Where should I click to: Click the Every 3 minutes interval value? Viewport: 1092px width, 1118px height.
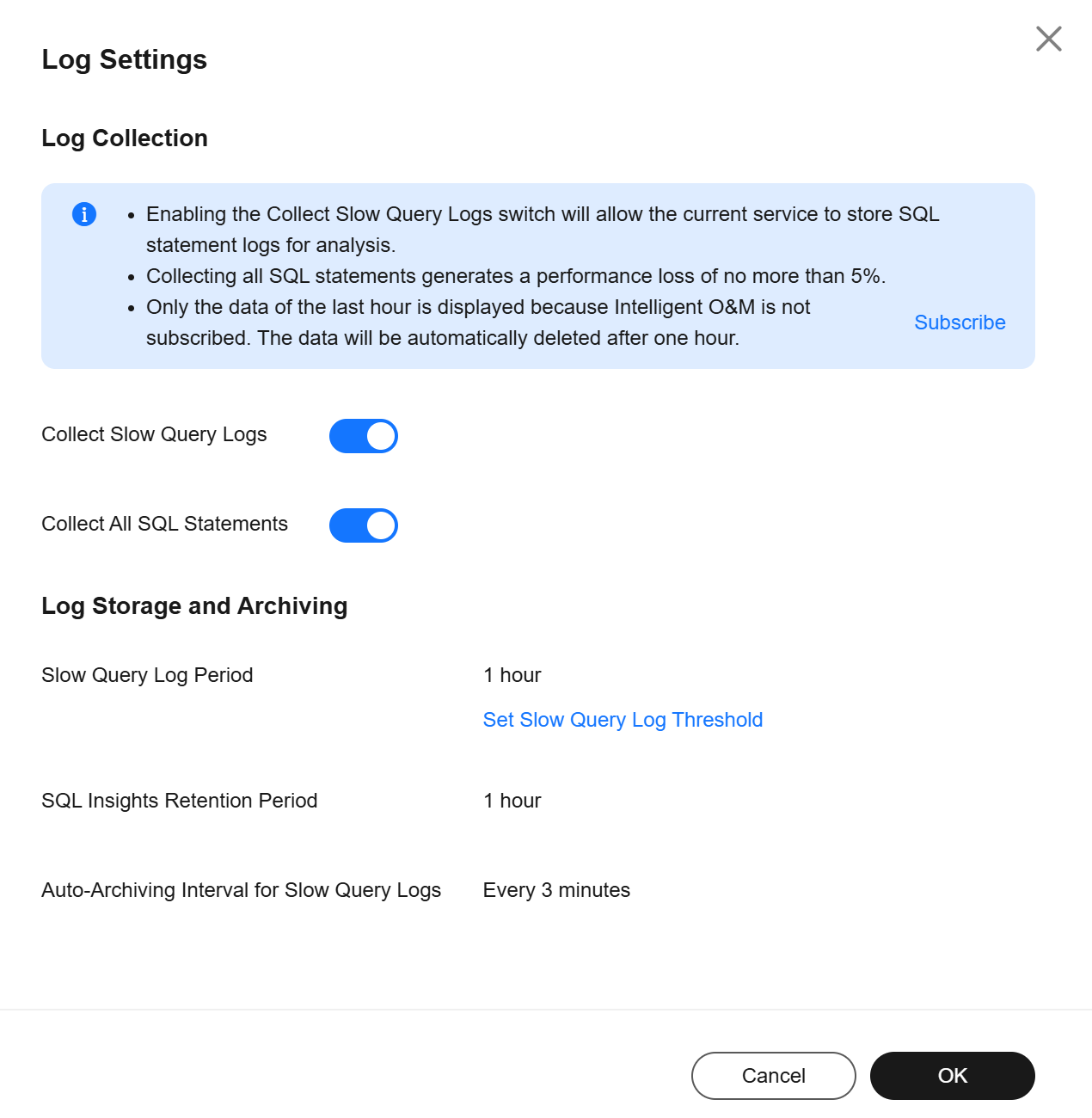click(556, 890)
